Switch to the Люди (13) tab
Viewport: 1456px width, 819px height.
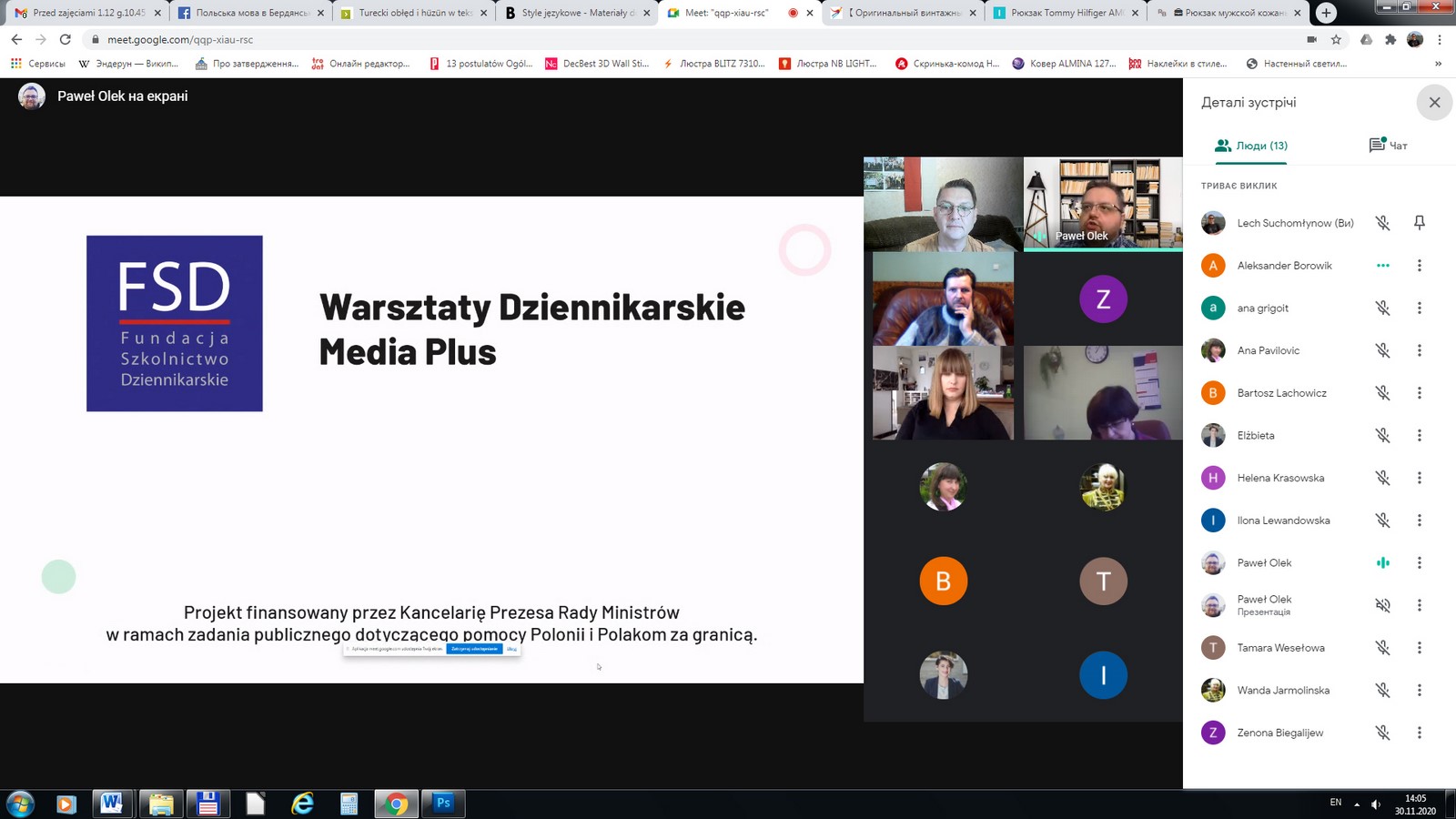(x=1251, y=146)
